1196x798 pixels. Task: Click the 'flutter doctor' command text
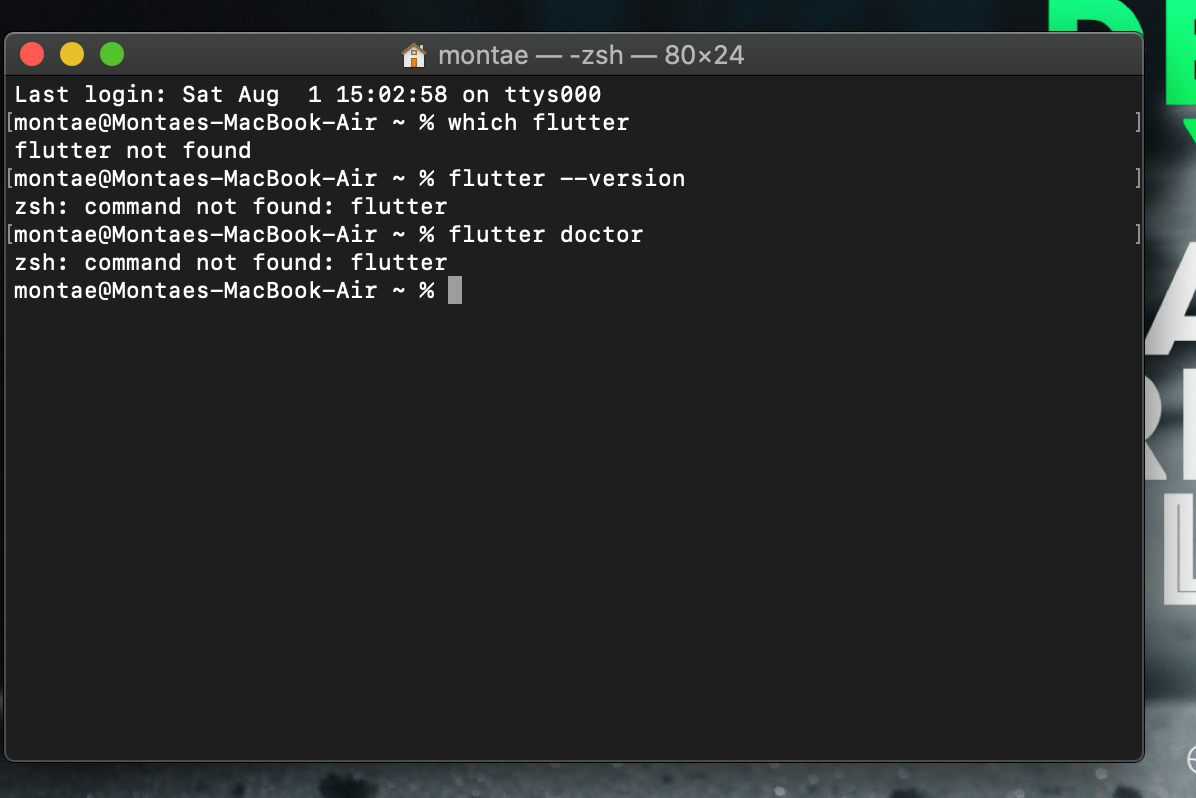pyautogui.click(x=546, y=234)
